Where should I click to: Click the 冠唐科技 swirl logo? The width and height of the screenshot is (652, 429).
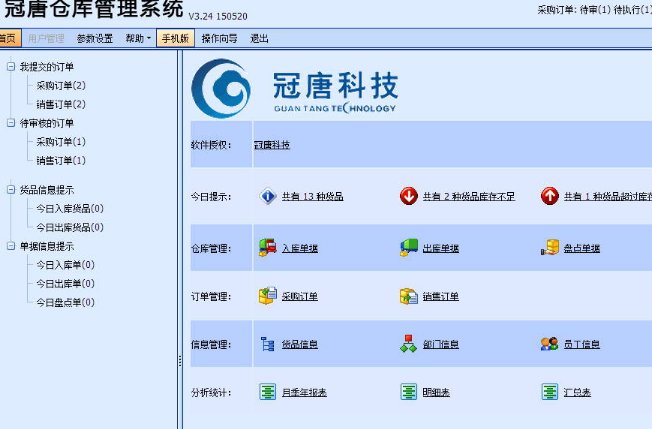pos(221,89)
